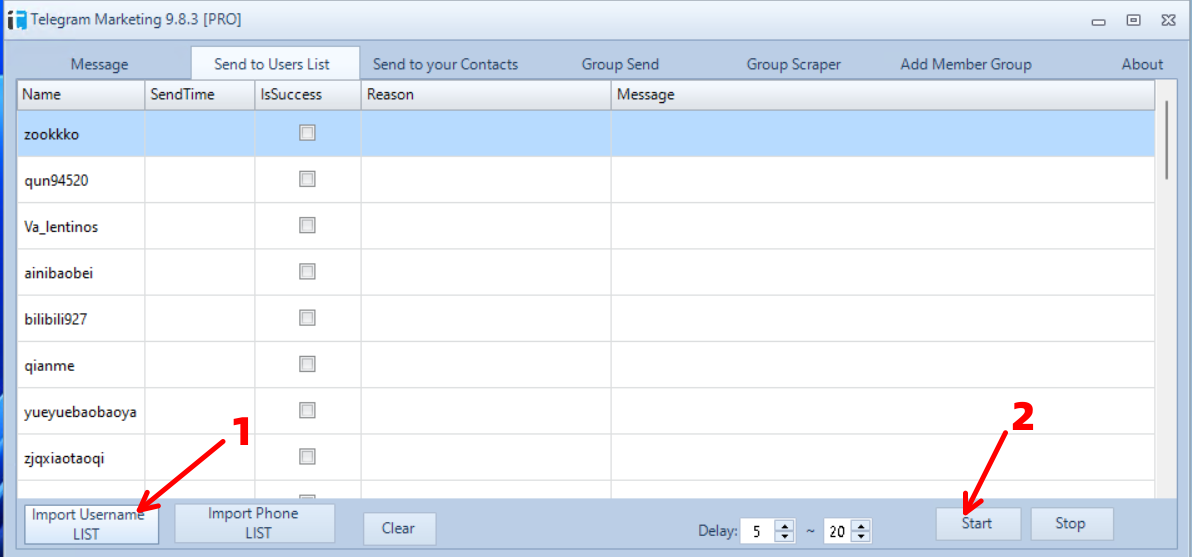Click the maximum delay value field
The height and width of the screenshot is (557, 1192).
click(837, 532)
